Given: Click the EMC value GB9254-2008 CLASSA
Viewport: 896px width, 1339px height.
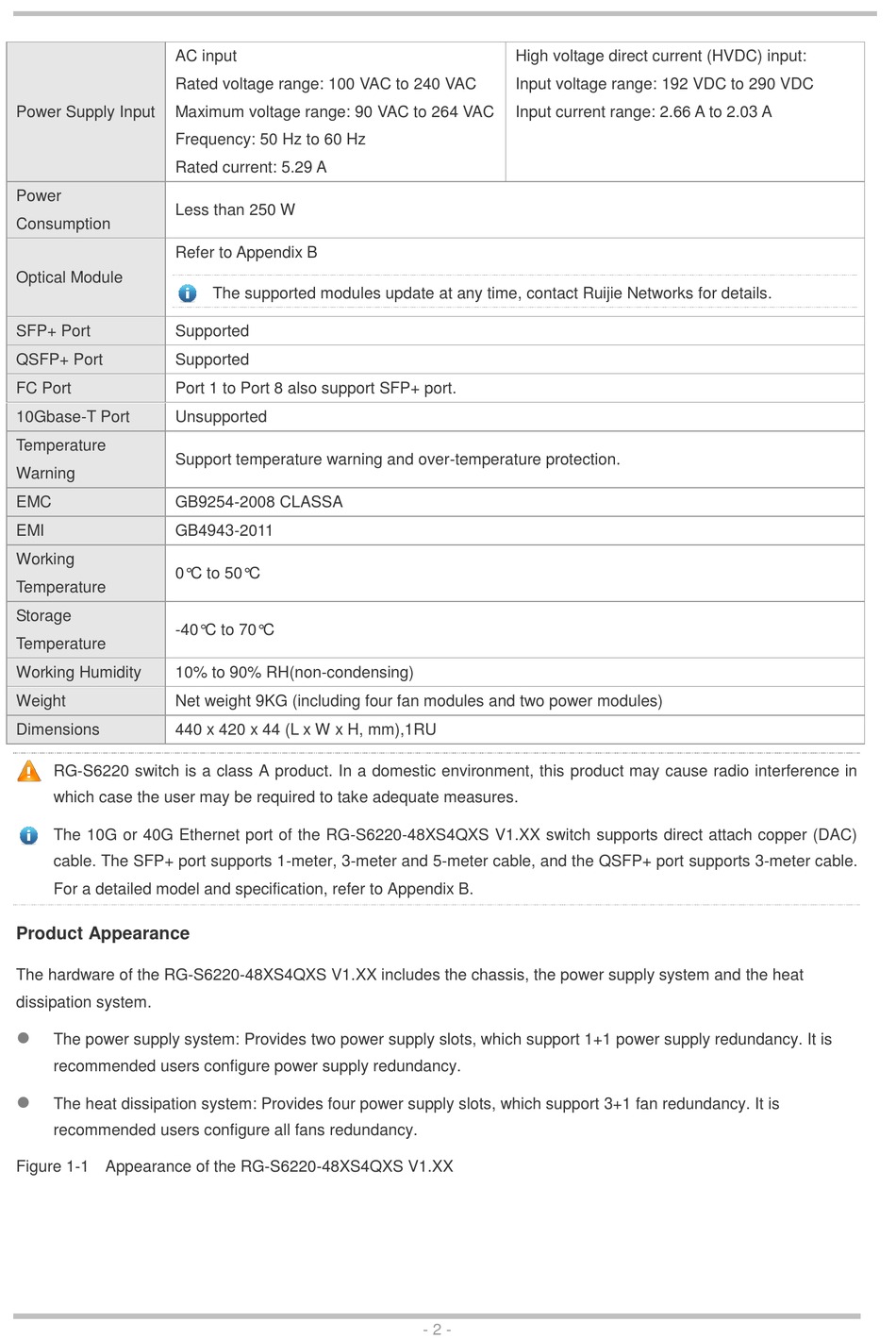Looking at the screenshot, I should pyautogui.click(x=258, y=502).
